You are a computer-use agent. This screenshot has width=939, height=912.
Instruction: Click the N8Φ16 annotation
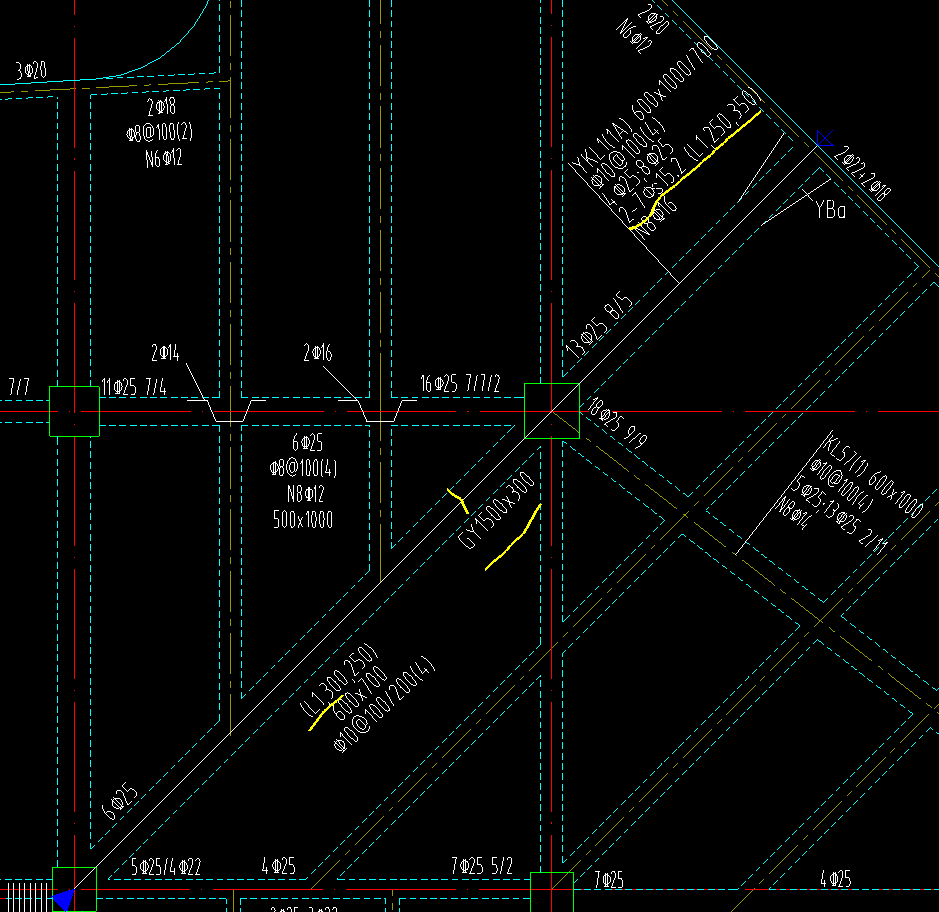[655, 218]
